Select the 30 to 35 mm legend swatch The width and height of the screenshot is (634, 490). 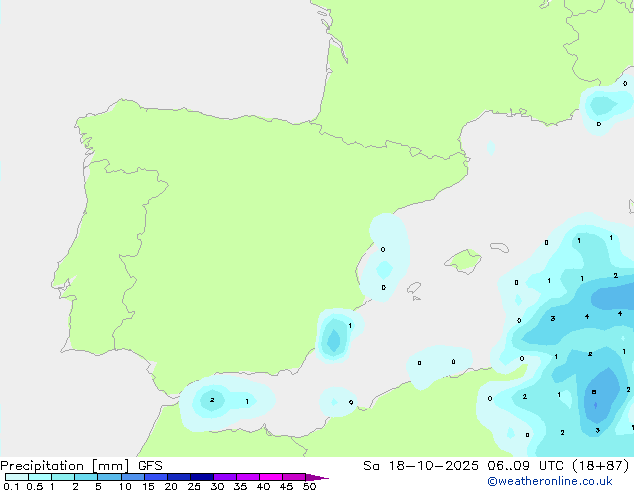[x=225, y=477]
